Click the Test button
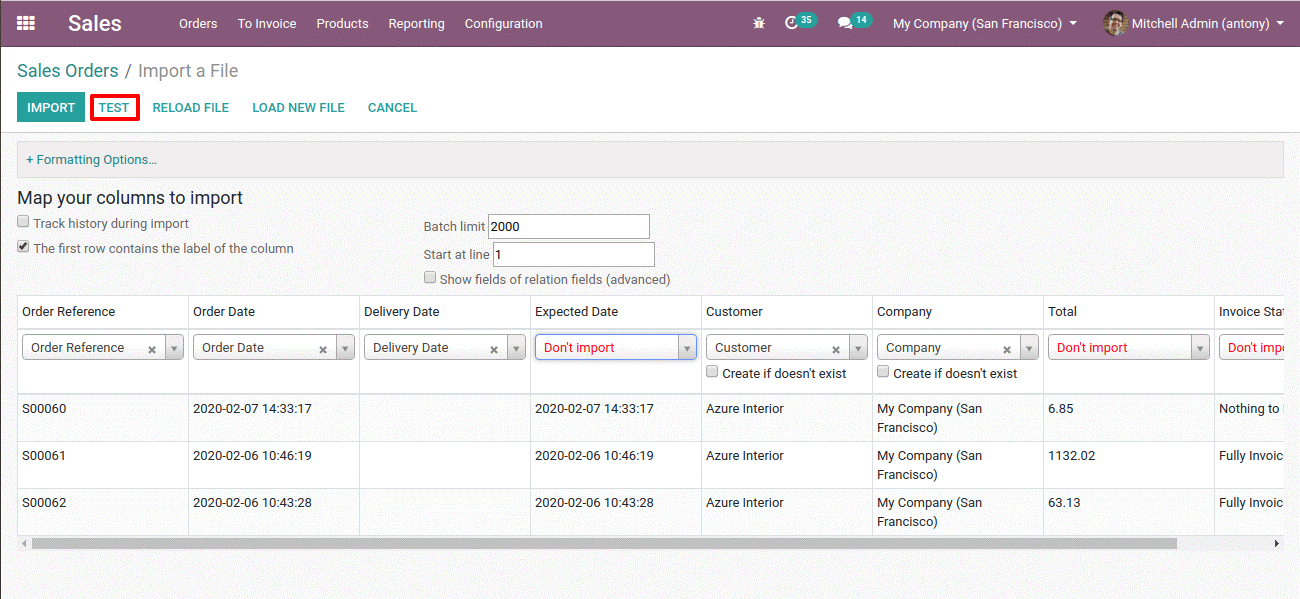This screenshot has width=1300, height=599. click(x=114, y=107)
